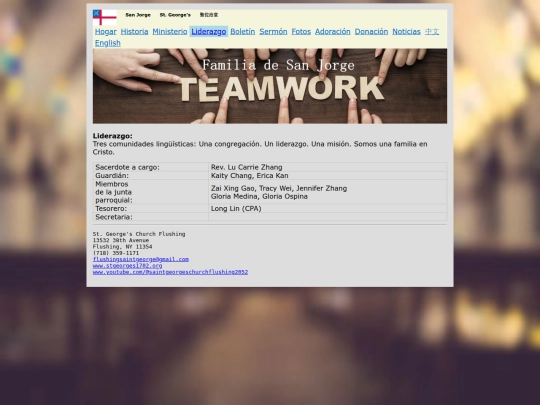Select 'Gloria Medina, Gloria Ospina' line
Image resolution: width=540 pixels, height=405 pixels.
coord(259,197)
